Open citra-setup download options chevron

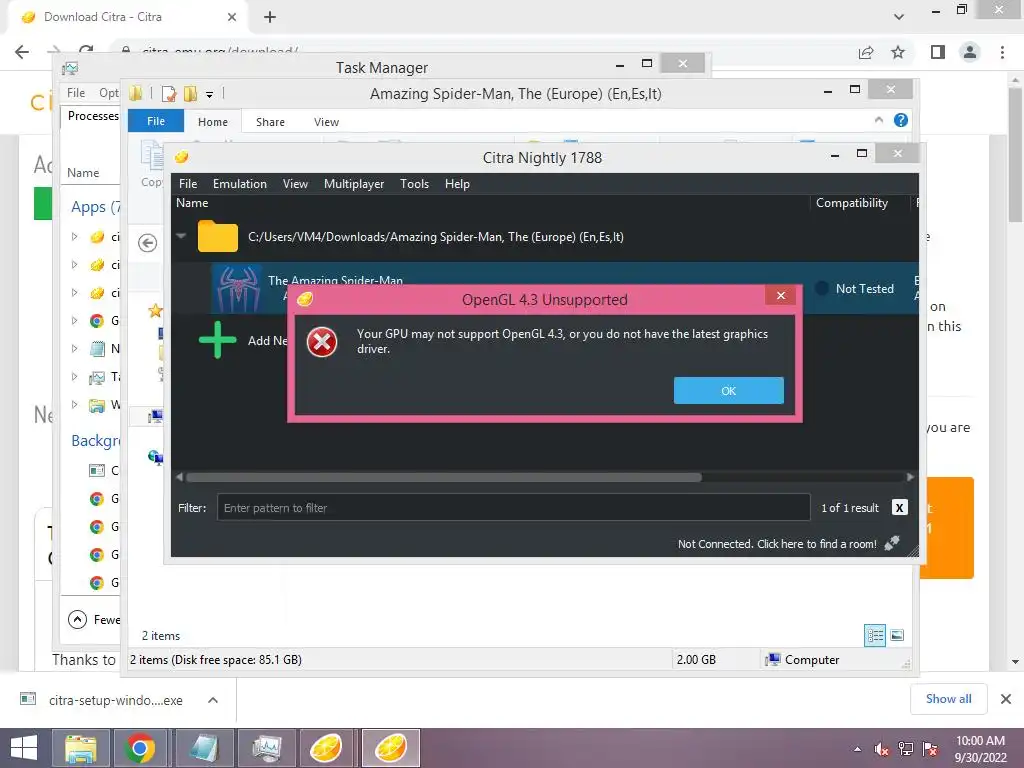pos(212,700)
